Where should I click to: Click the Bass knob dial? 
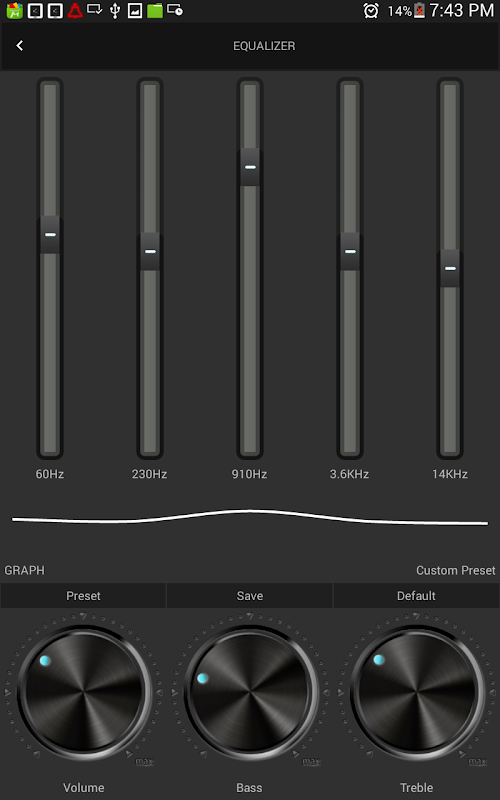[x=250, y=693]
